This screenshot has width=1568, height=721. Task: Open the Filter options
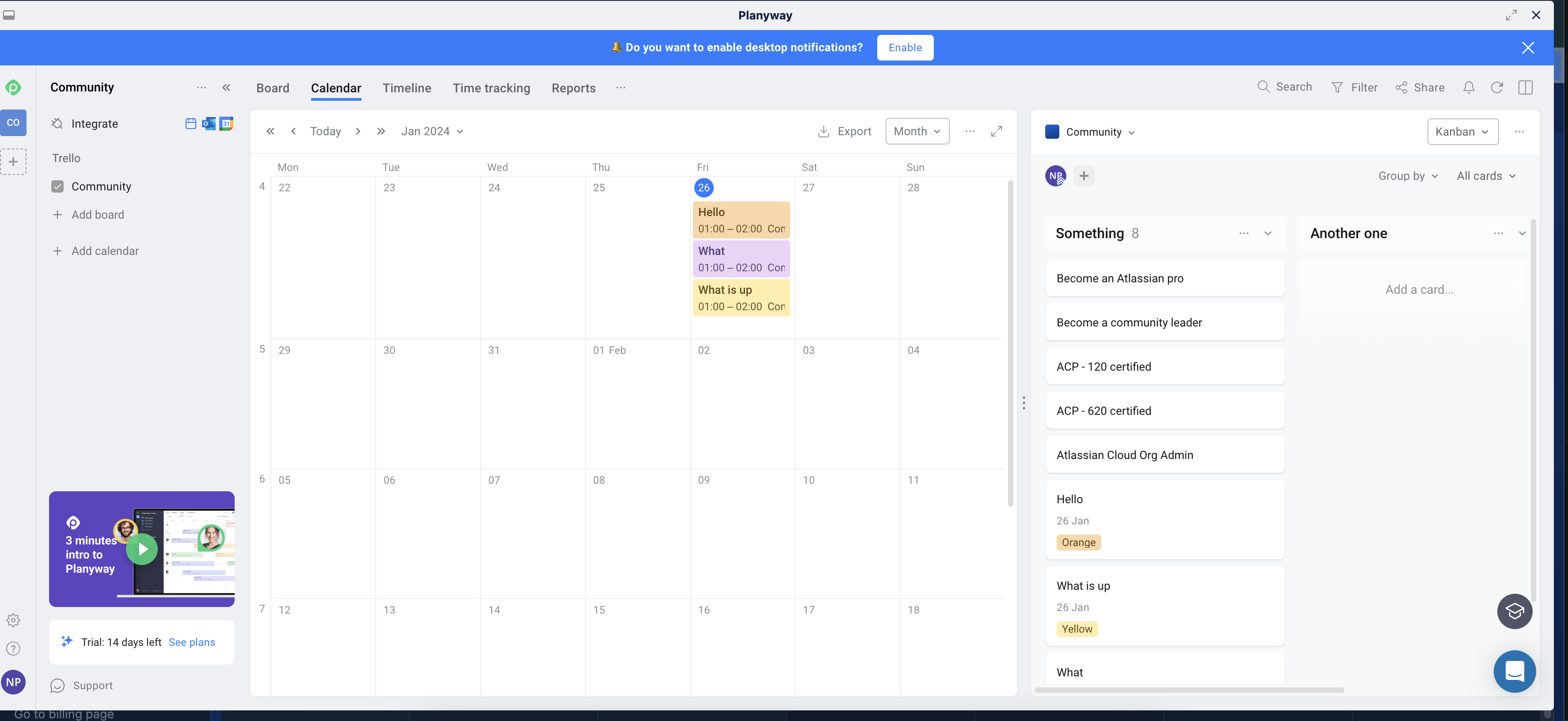coord(1355,87)
